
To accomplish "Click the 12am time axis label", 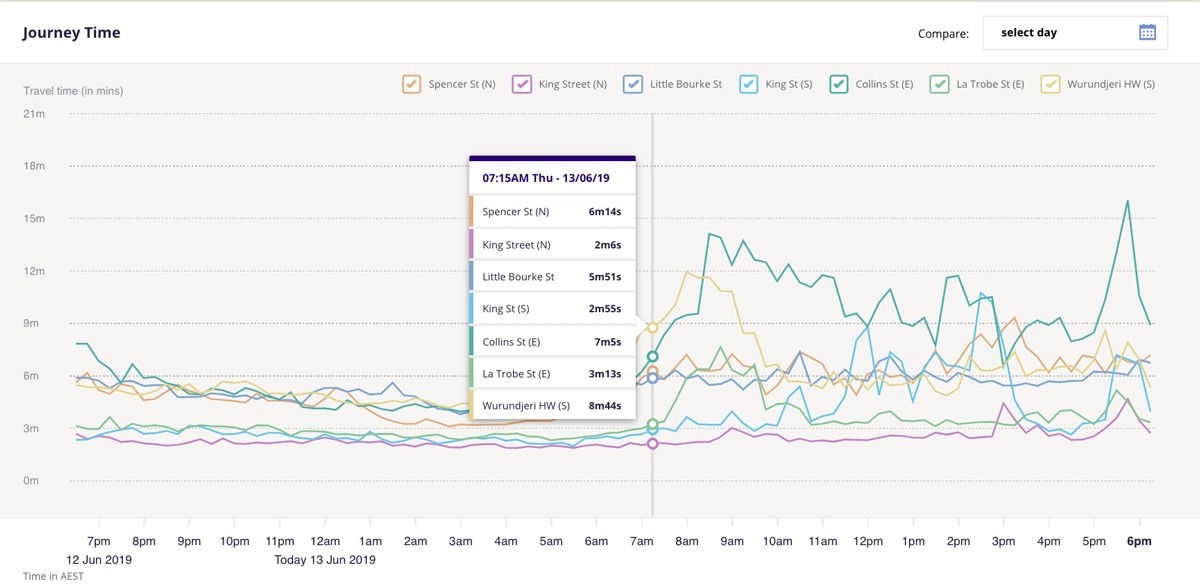I will 325,541.
